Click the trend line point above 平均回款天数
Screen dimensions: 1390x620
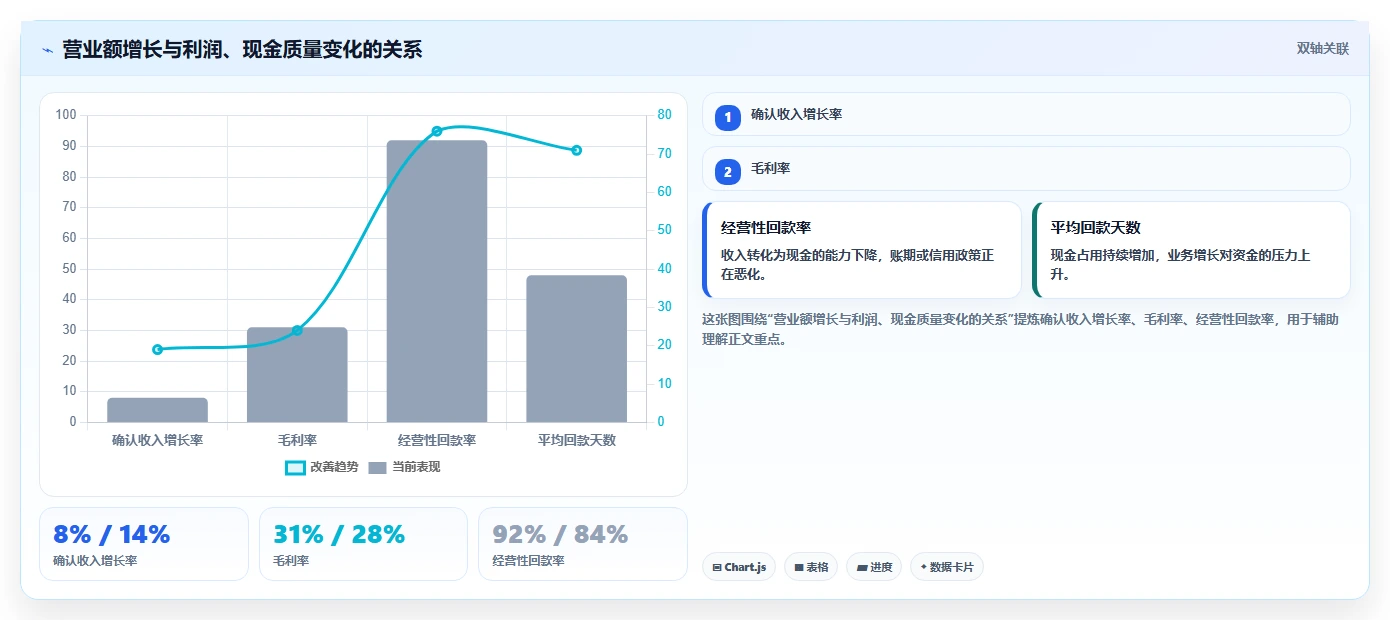[x=577, y=150]
